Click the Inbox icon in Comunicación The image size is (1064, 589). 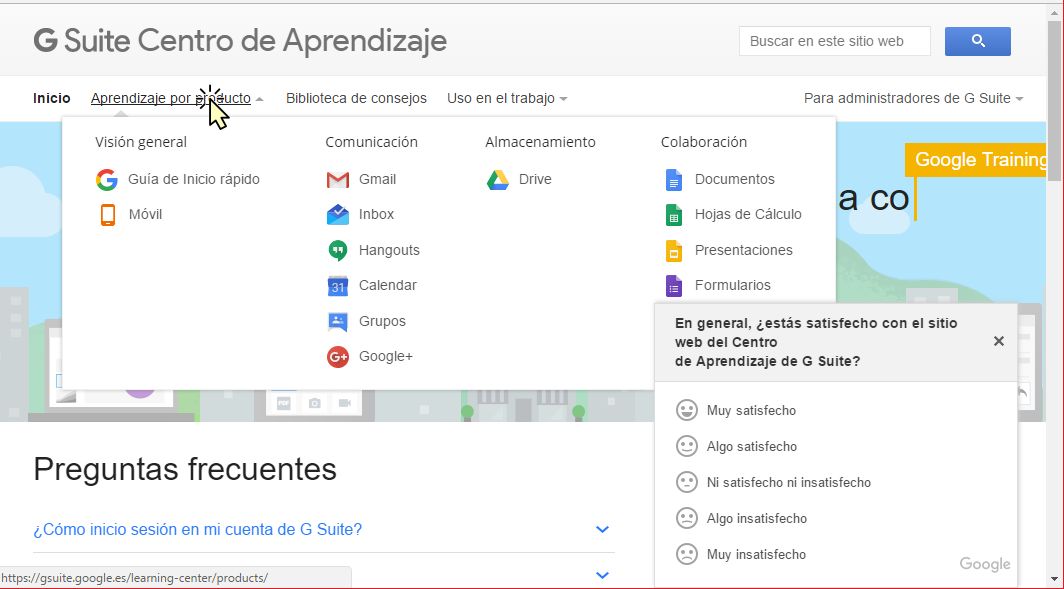(337, 214)
